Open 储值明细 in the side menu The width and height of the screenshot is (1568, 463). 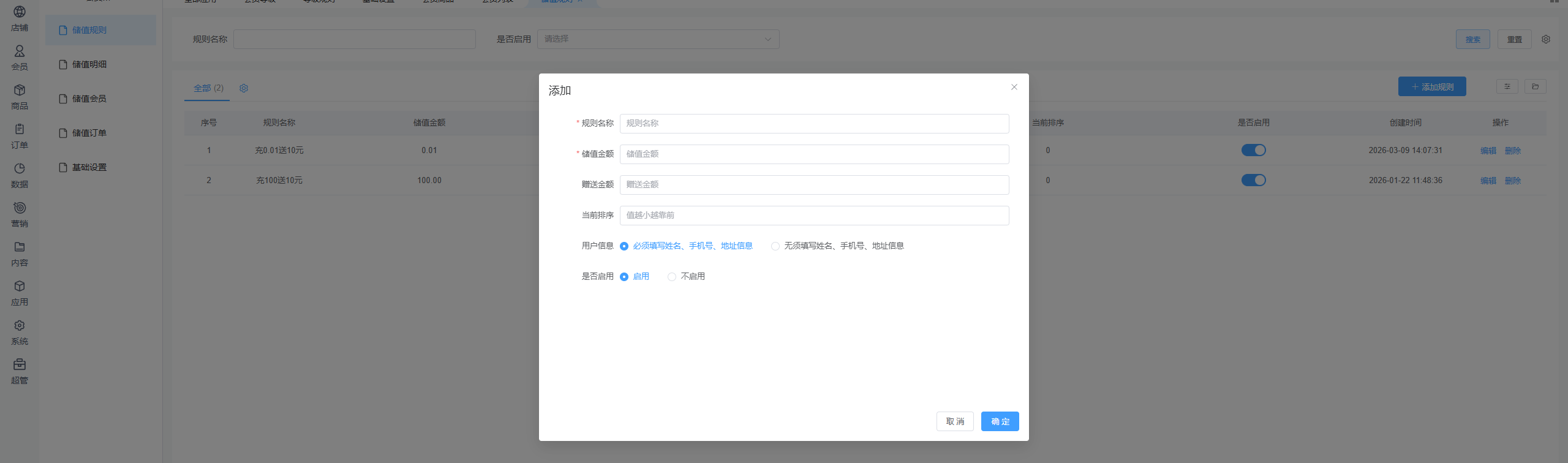coord(100,64)
